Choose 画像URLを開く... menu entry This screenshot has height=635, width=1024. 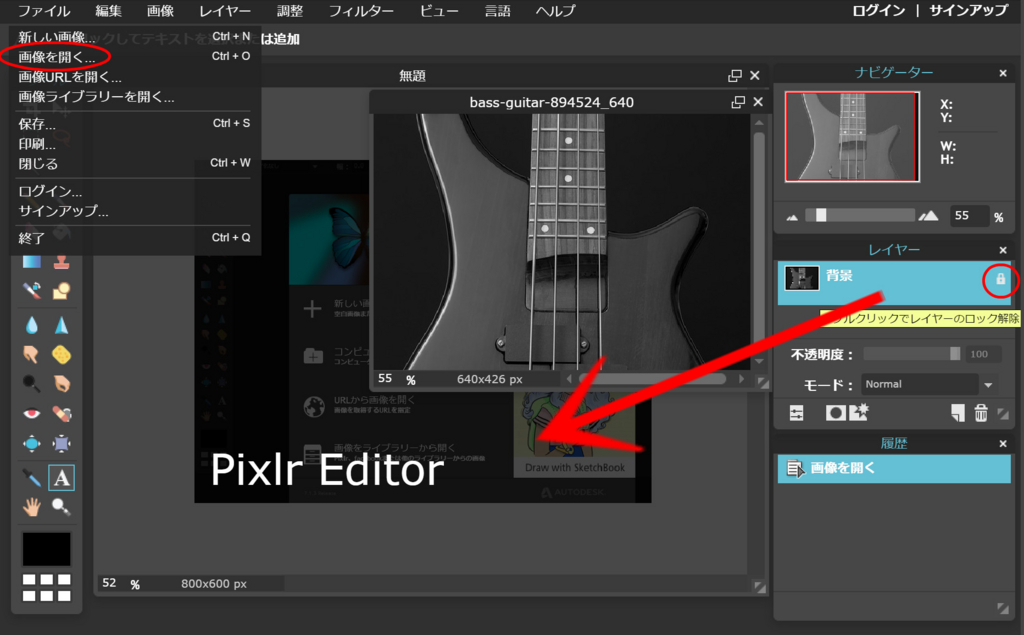134,77
